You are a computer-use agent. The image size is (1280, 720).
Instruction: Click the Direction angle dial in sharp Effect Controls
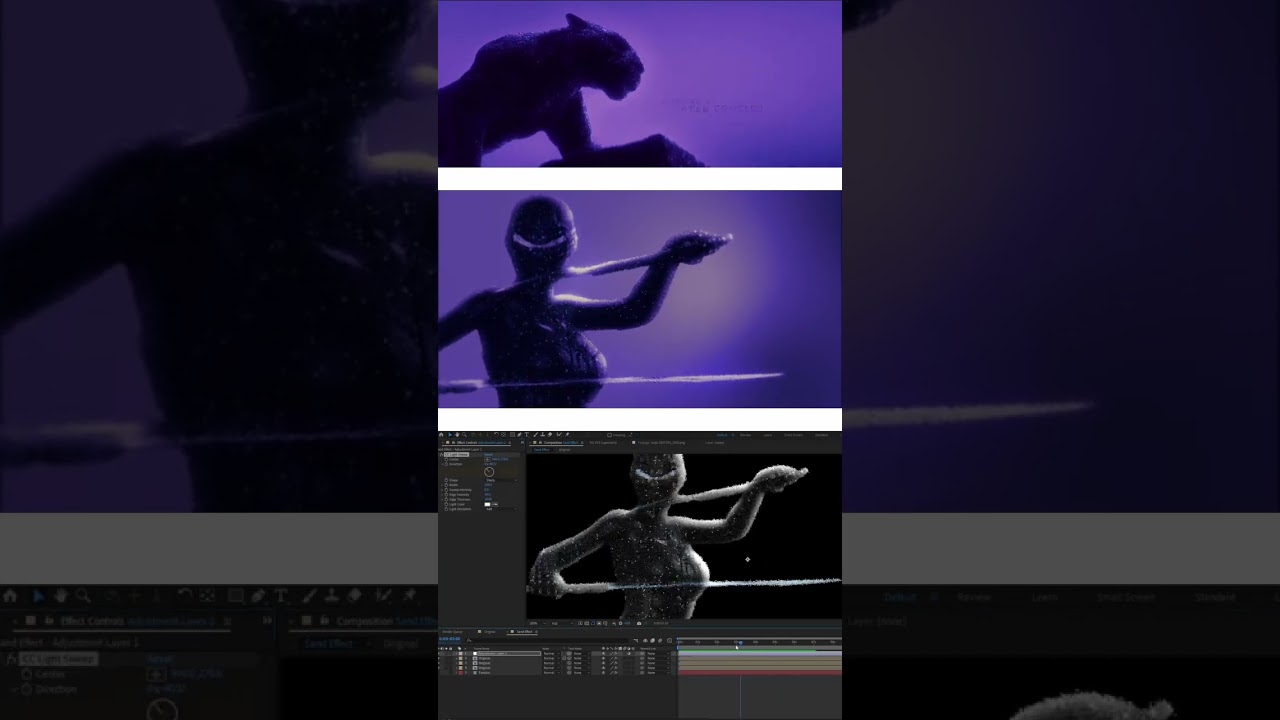click(x=489, y=472)
